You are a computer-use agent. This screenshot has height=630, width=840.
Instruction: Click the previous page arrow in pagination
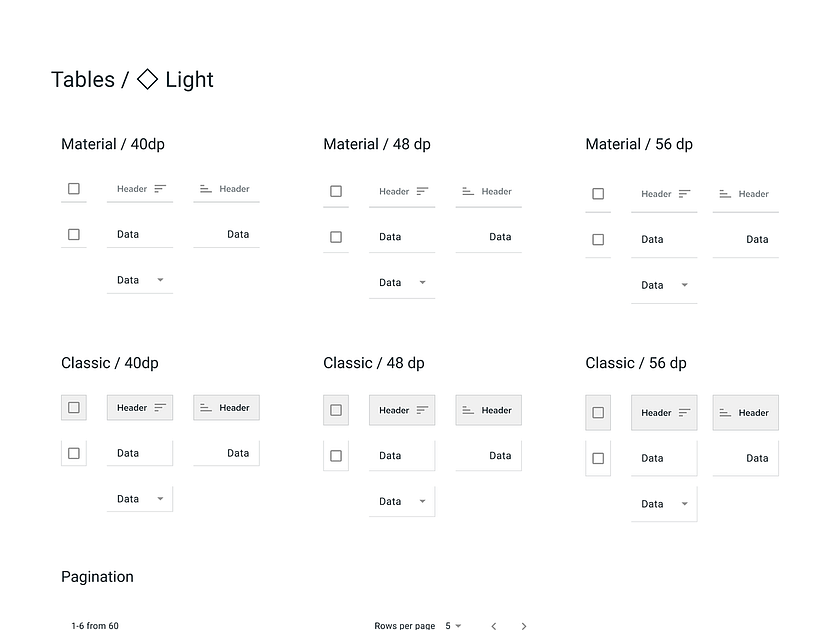(x=493, y=625)
